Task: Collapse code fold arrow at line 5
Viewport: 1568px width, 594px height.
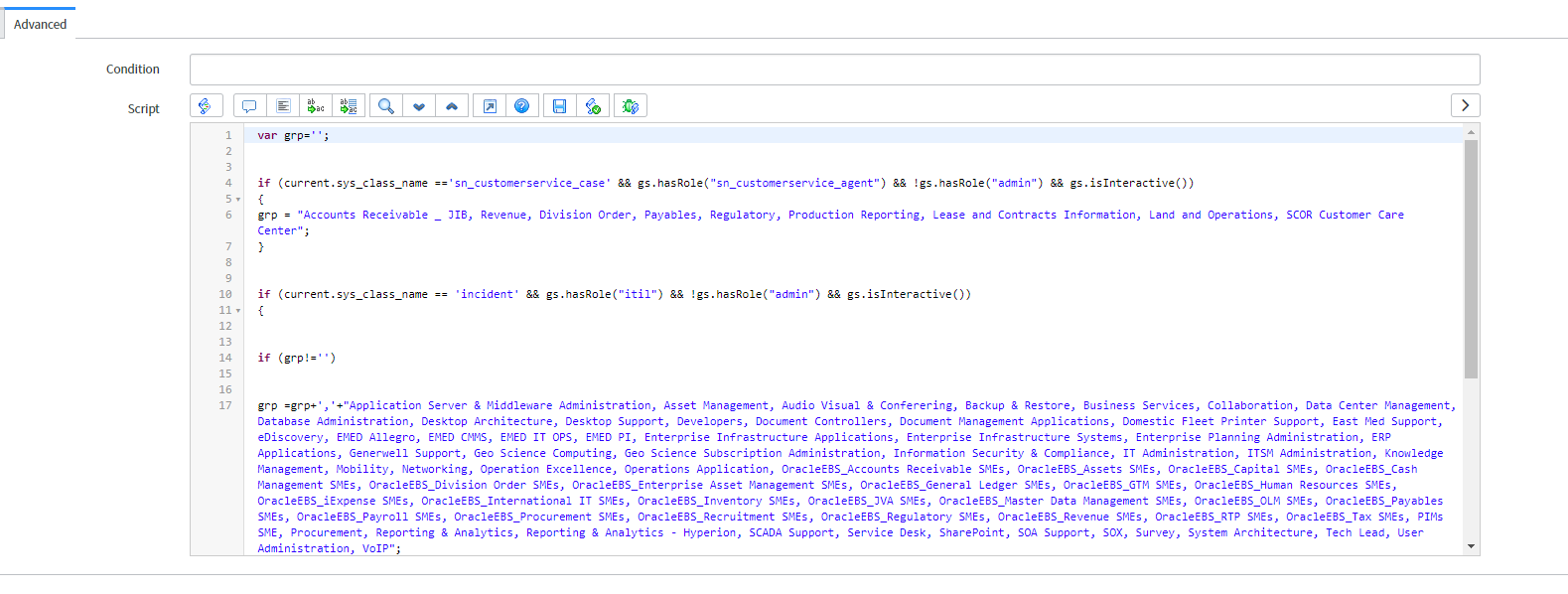Action: (238, 200)
